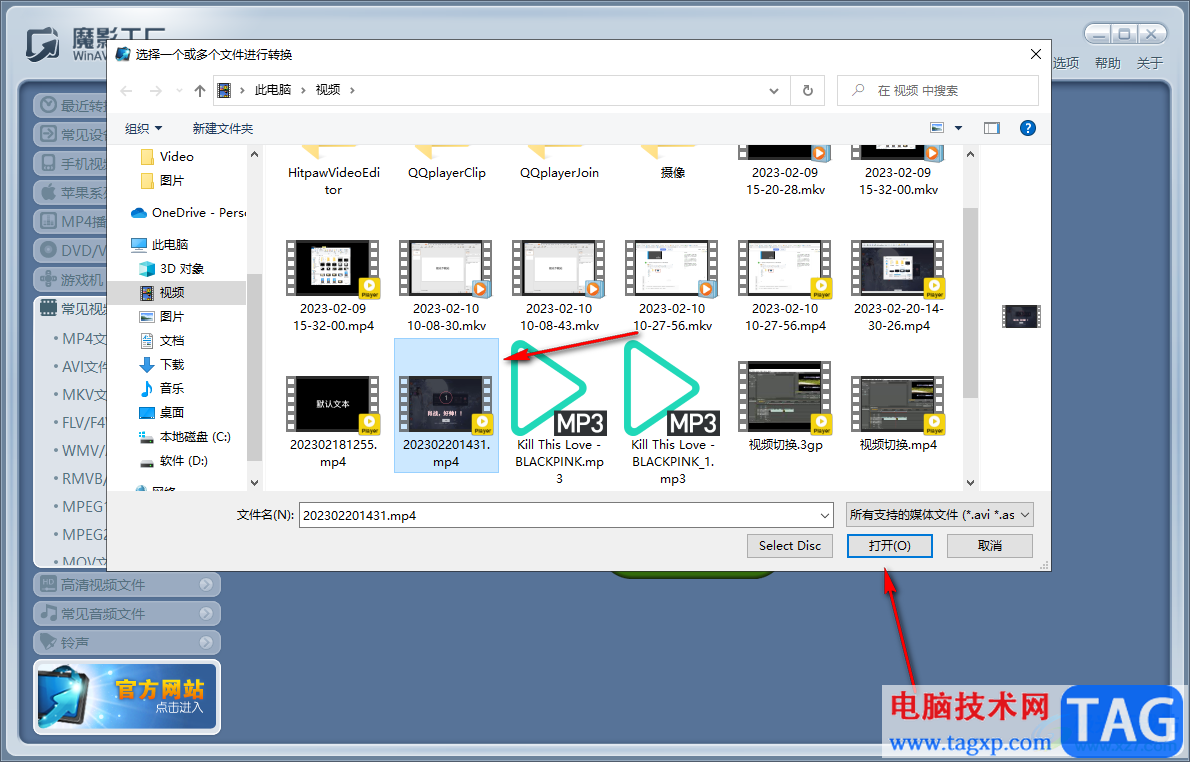The height and width of the screenshot is (762, 1190).
Task: Open file dialog help icon
Action: pos(1028,128)
